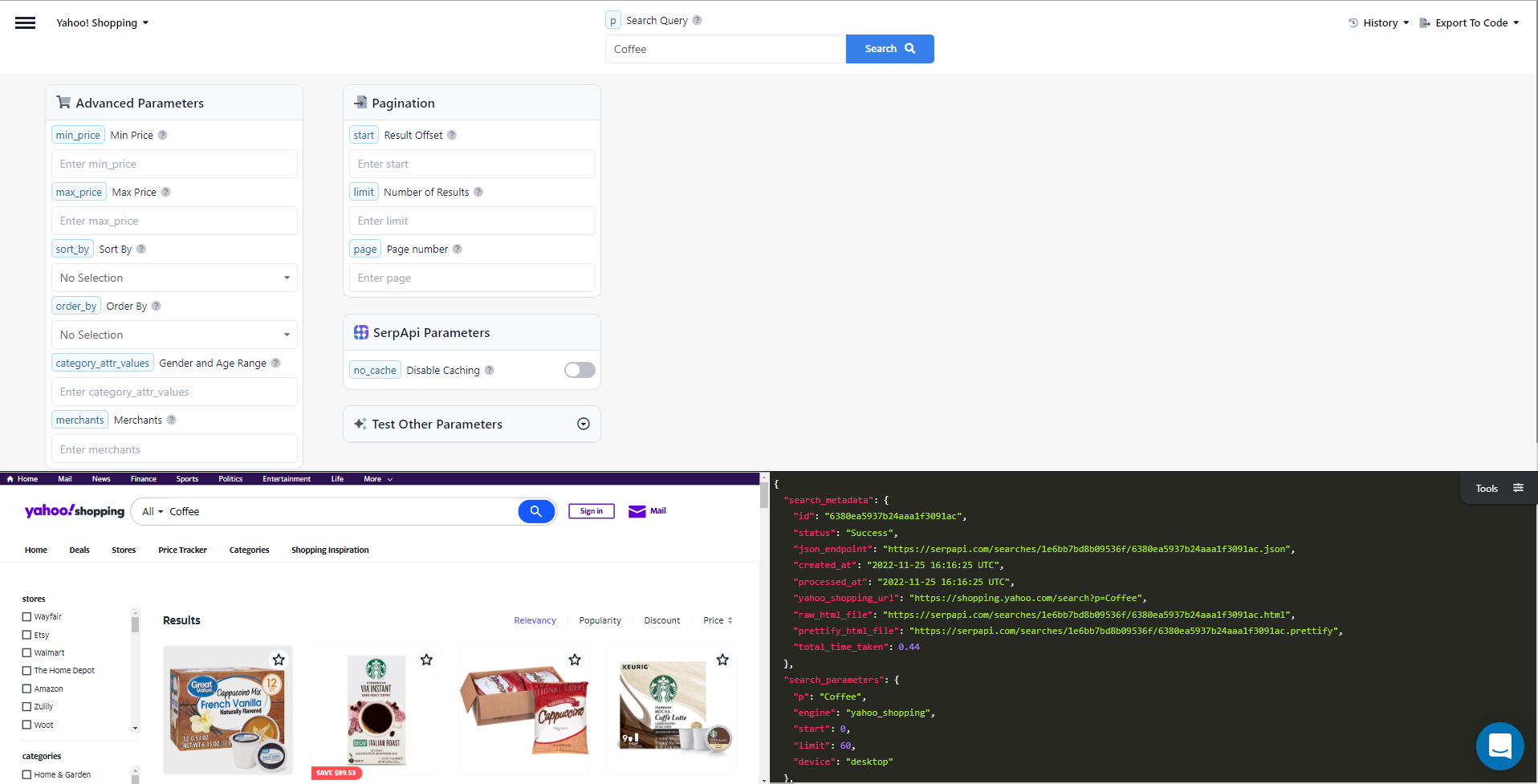Click the Sort By help icon
Image resolution: width=1538 pixels, height=784 pixels.
click(141, 249)
